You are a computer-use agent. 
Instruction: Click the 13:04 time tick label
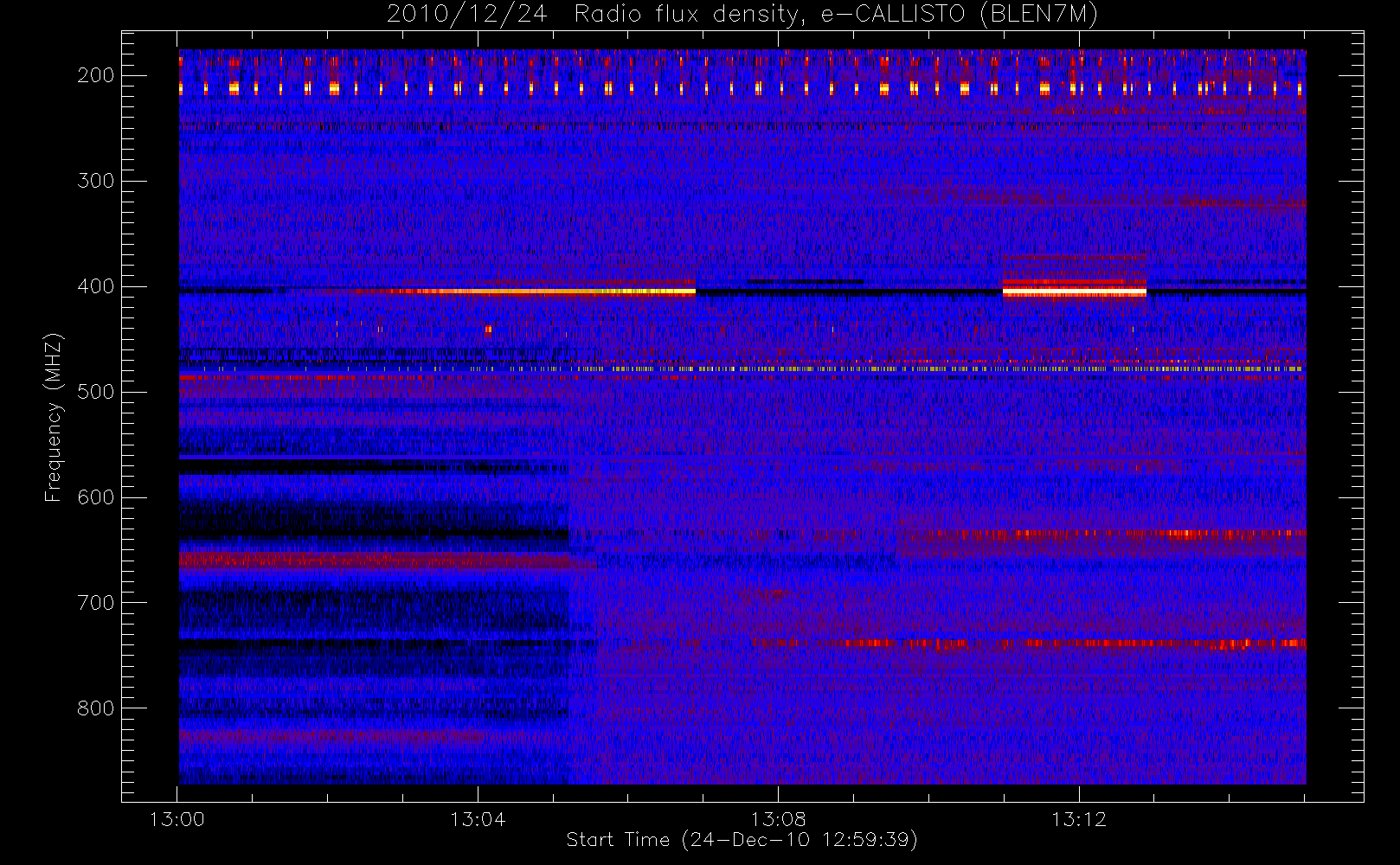[478, 819]
